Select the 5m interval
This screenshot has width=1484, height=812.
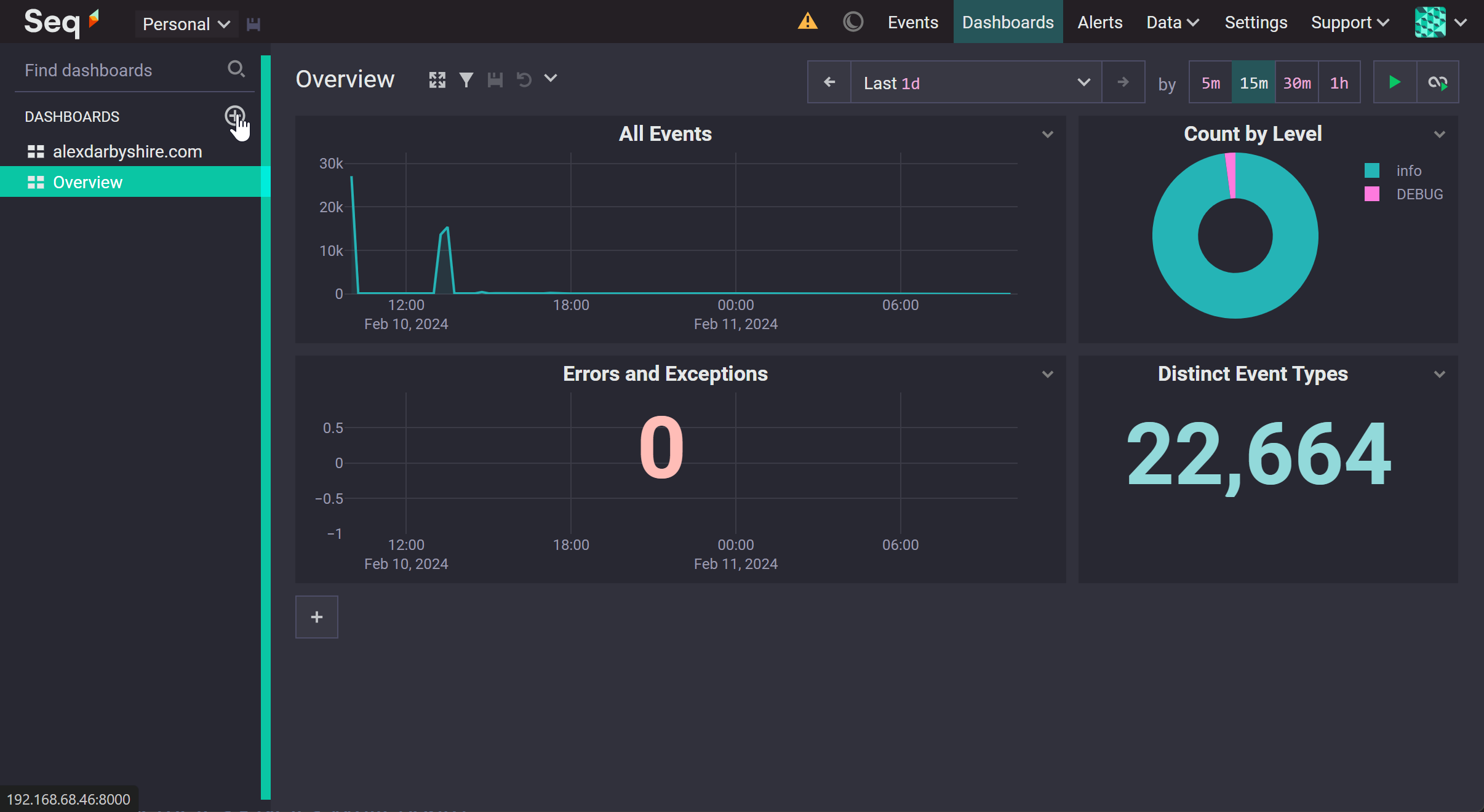point(1210,82)
